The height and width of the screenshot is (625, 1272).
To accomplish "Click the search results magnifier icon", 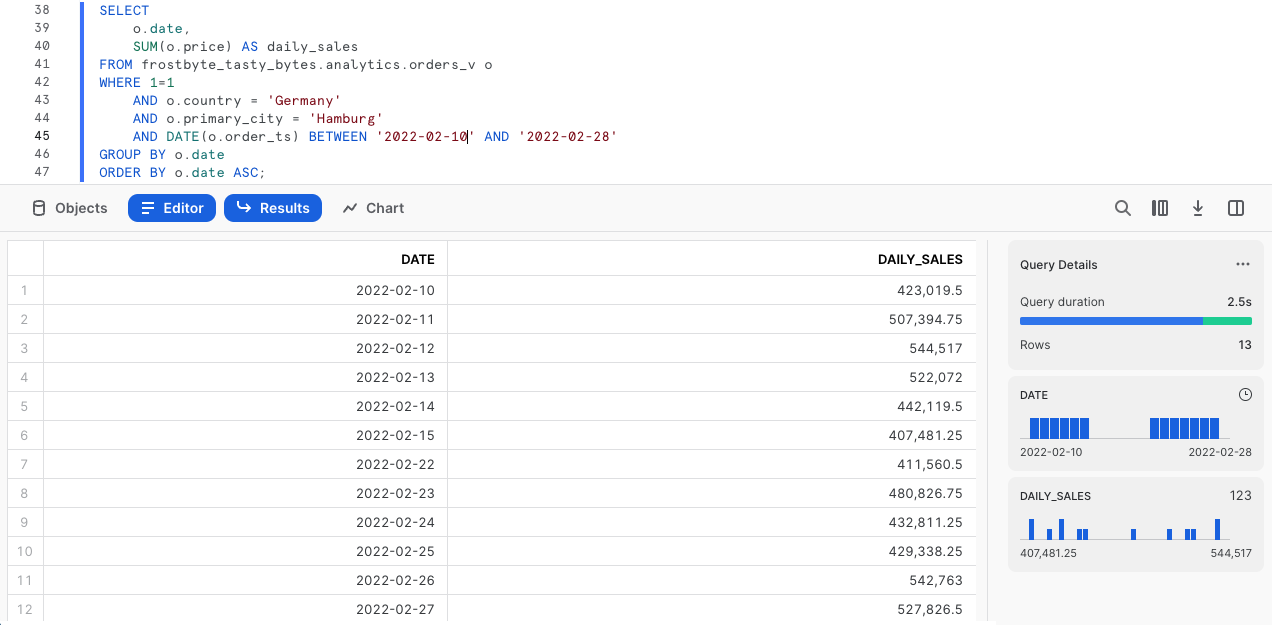I will tap(1123, 208).
